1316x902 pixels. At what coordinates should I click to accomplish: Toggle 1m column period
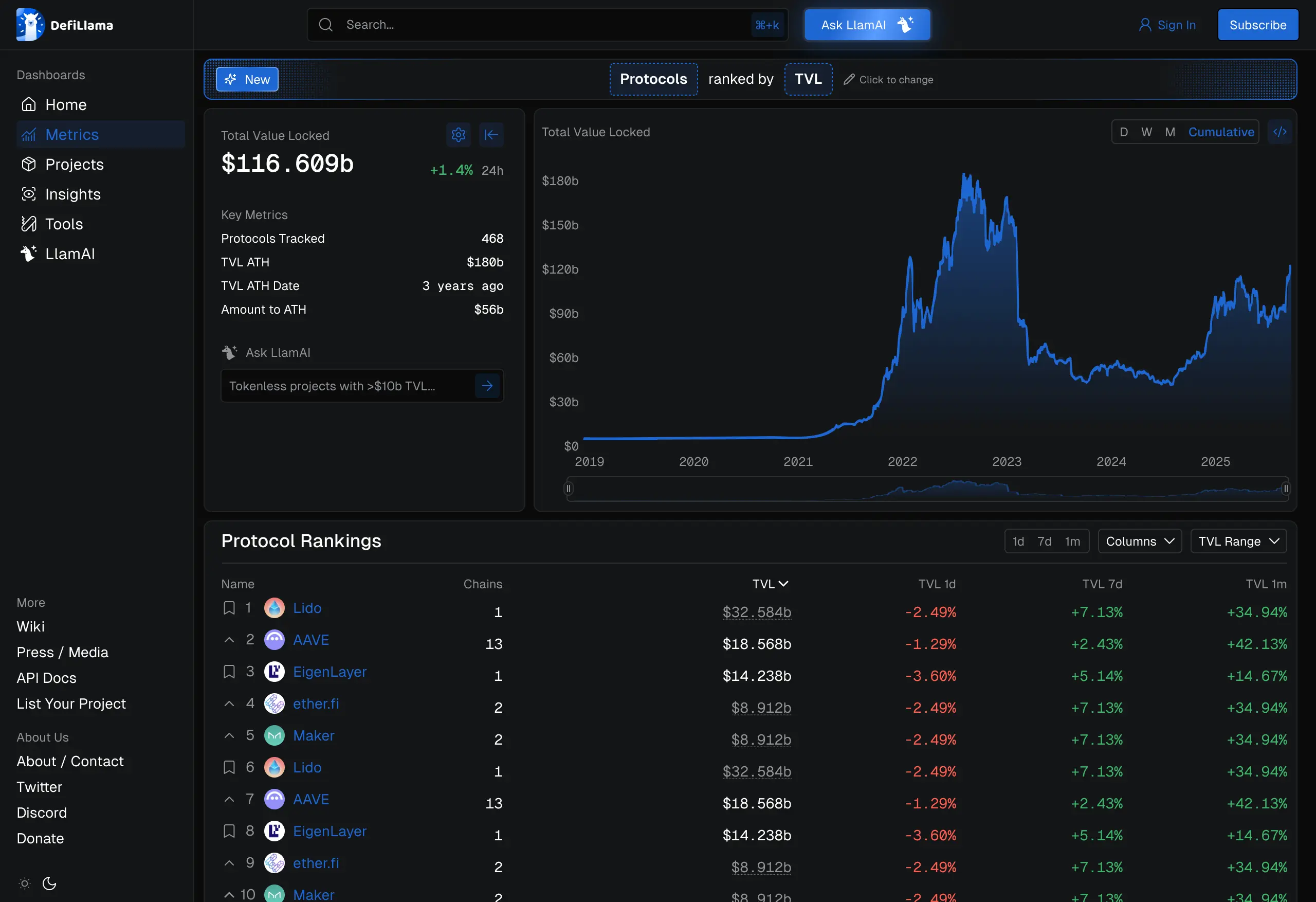tap(1072, 542)
